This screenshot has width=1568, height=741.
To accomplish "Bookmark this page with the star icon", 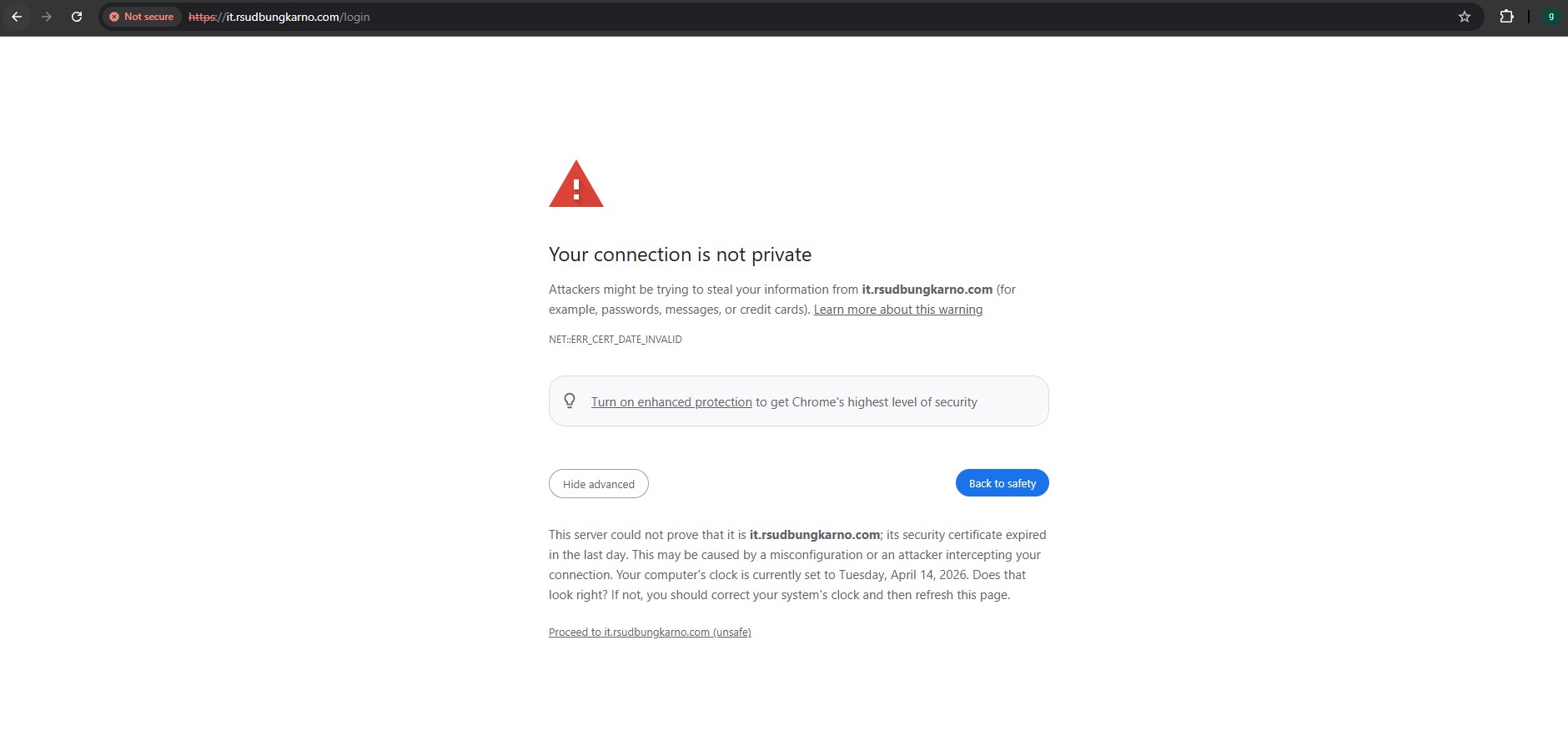I will click(1465, 17).
